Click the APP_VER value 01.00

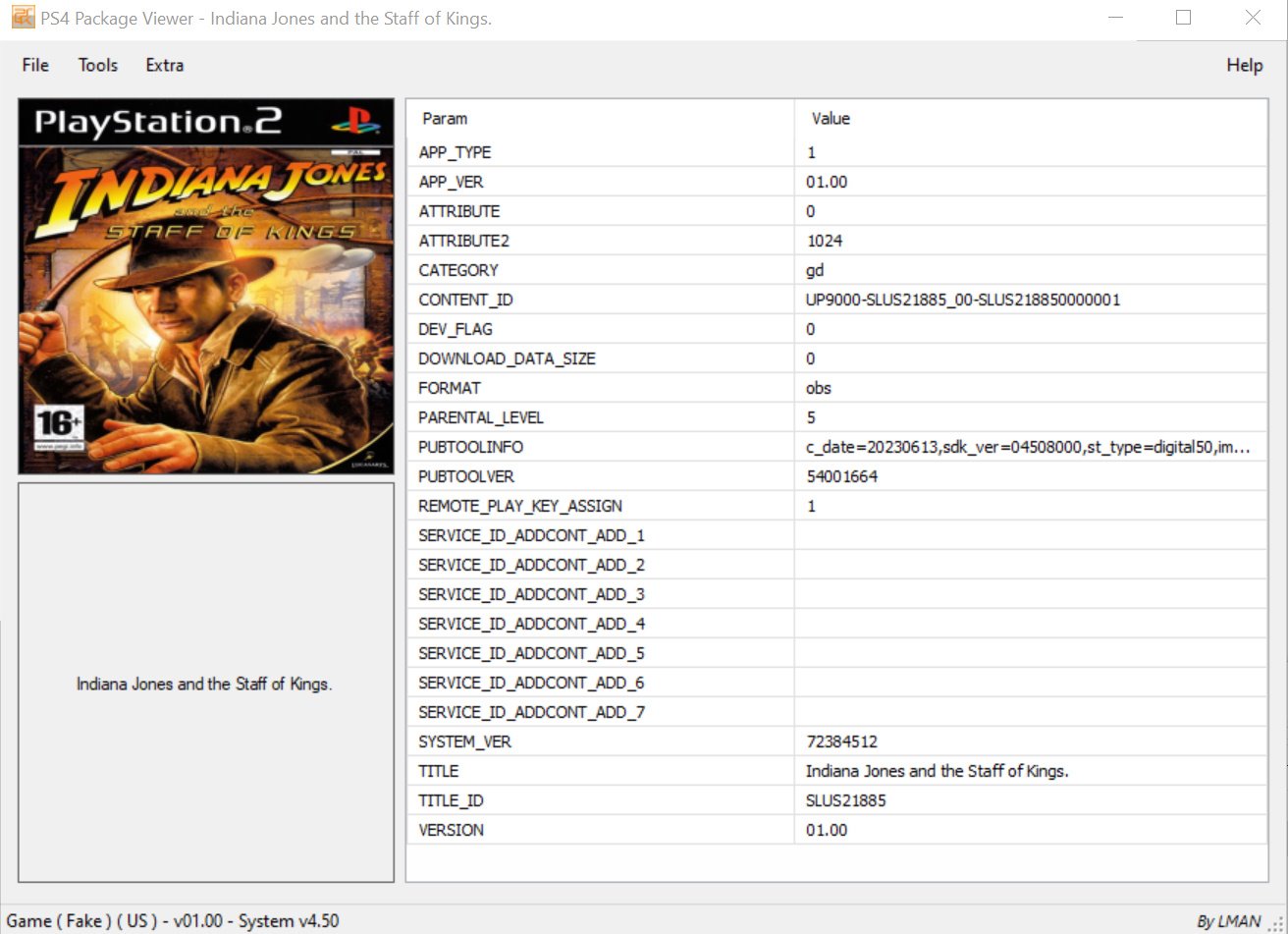[x=827, y=182]
